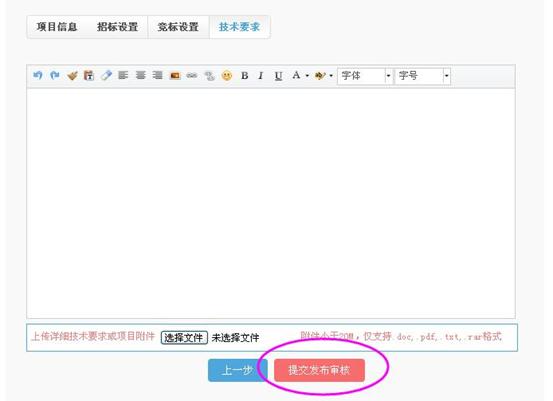Image resolution: width=553 pixels, height=401 pixels.
Task: Click the eraser clear-formatting icon
Action: coord(106,75)
